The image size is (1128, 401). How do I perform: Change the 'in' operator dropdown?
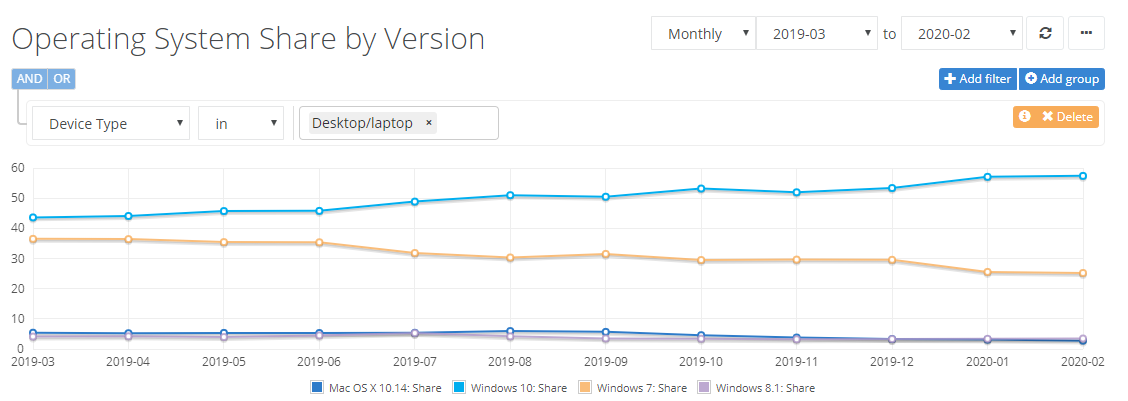coord(240,123)
